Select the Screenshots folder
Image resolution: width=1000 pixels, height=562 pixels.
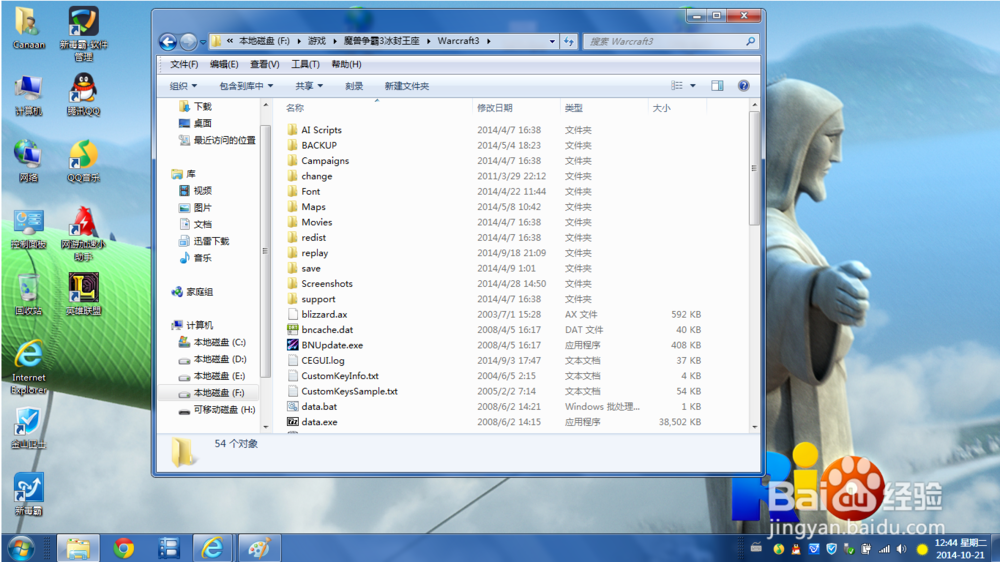(x=320, y=284)
